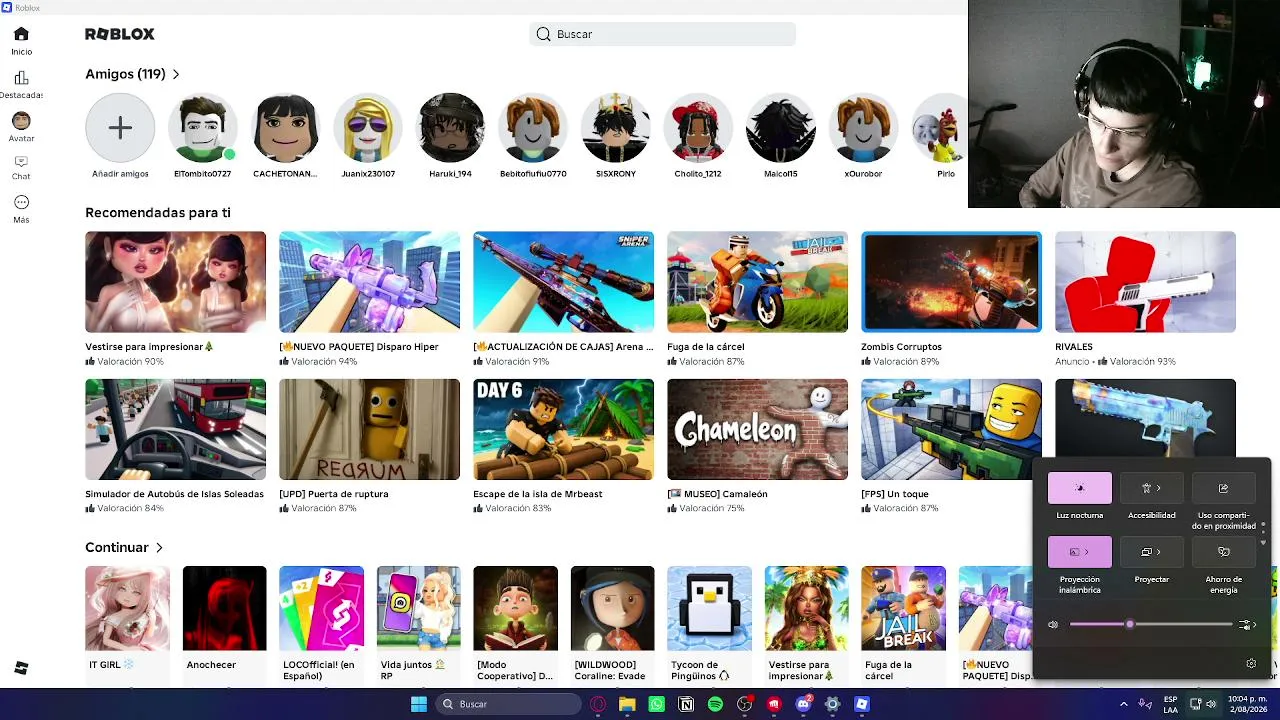Open friend CACHETONAN's avatar
Viewport: 1280px width, 720px height.
(285, 128)
